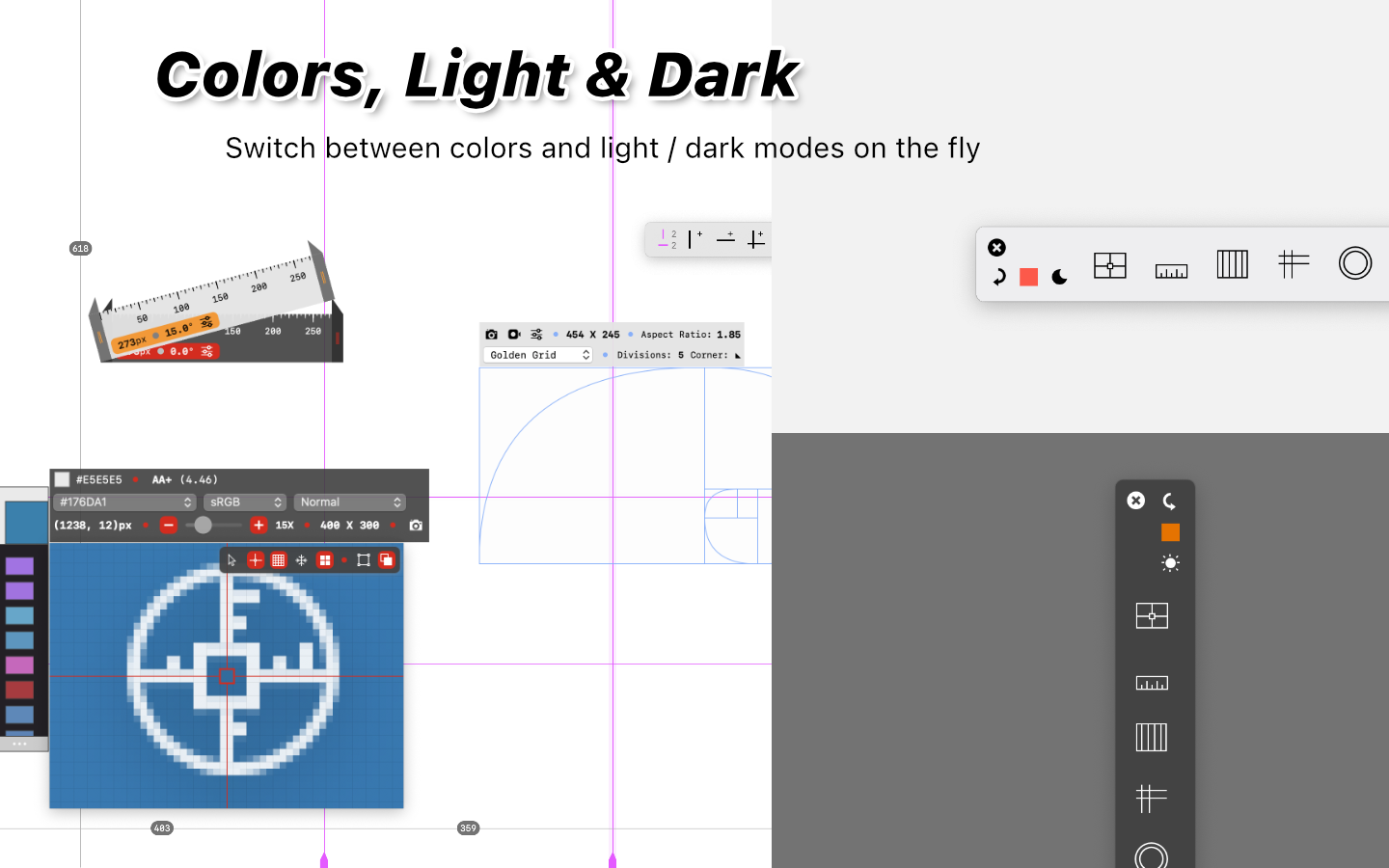Add a horizontal guide
Image resolution: width=1389 pixels, height=868 pixels.
tap(725, 238)
